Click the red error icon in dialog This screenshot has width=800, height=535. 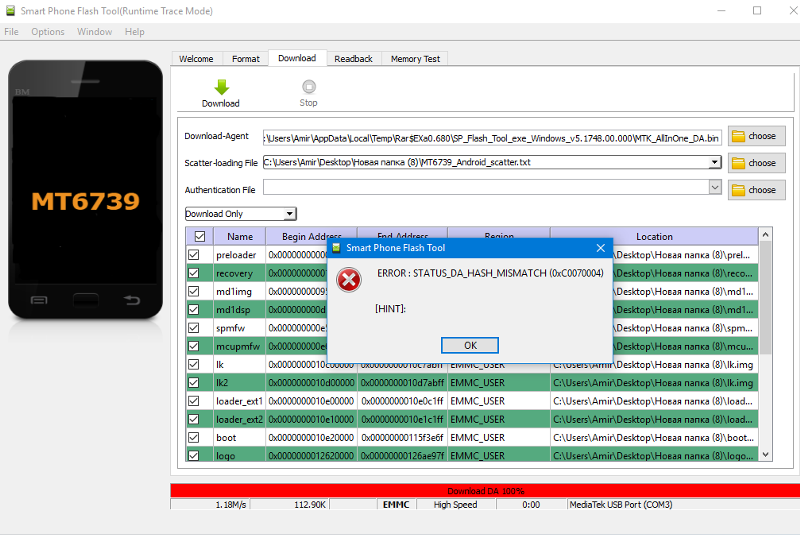click(349, 280)
